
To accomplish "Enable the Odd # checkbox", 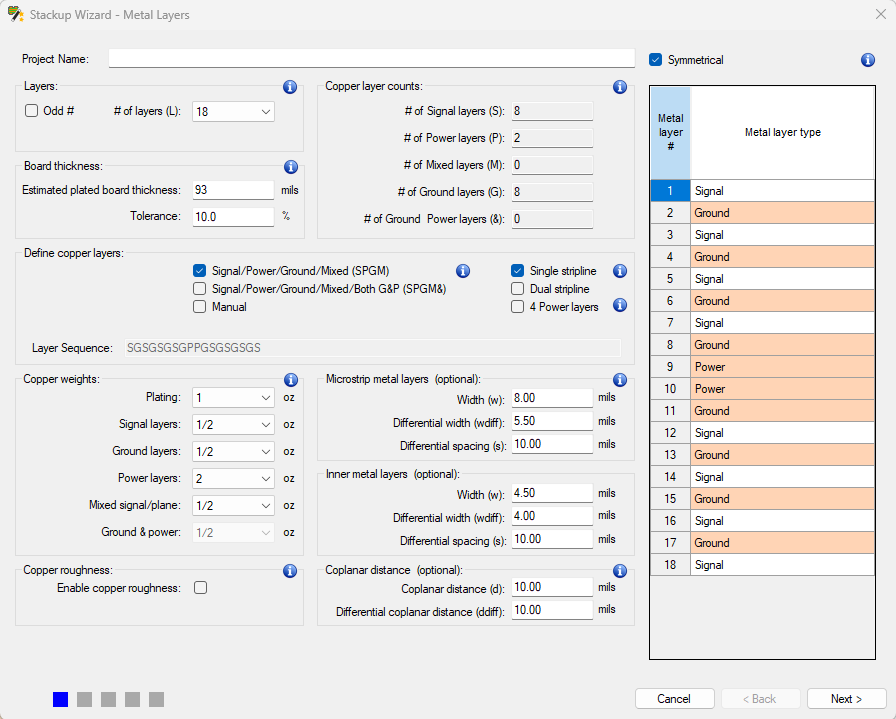I will click(31, 110).
